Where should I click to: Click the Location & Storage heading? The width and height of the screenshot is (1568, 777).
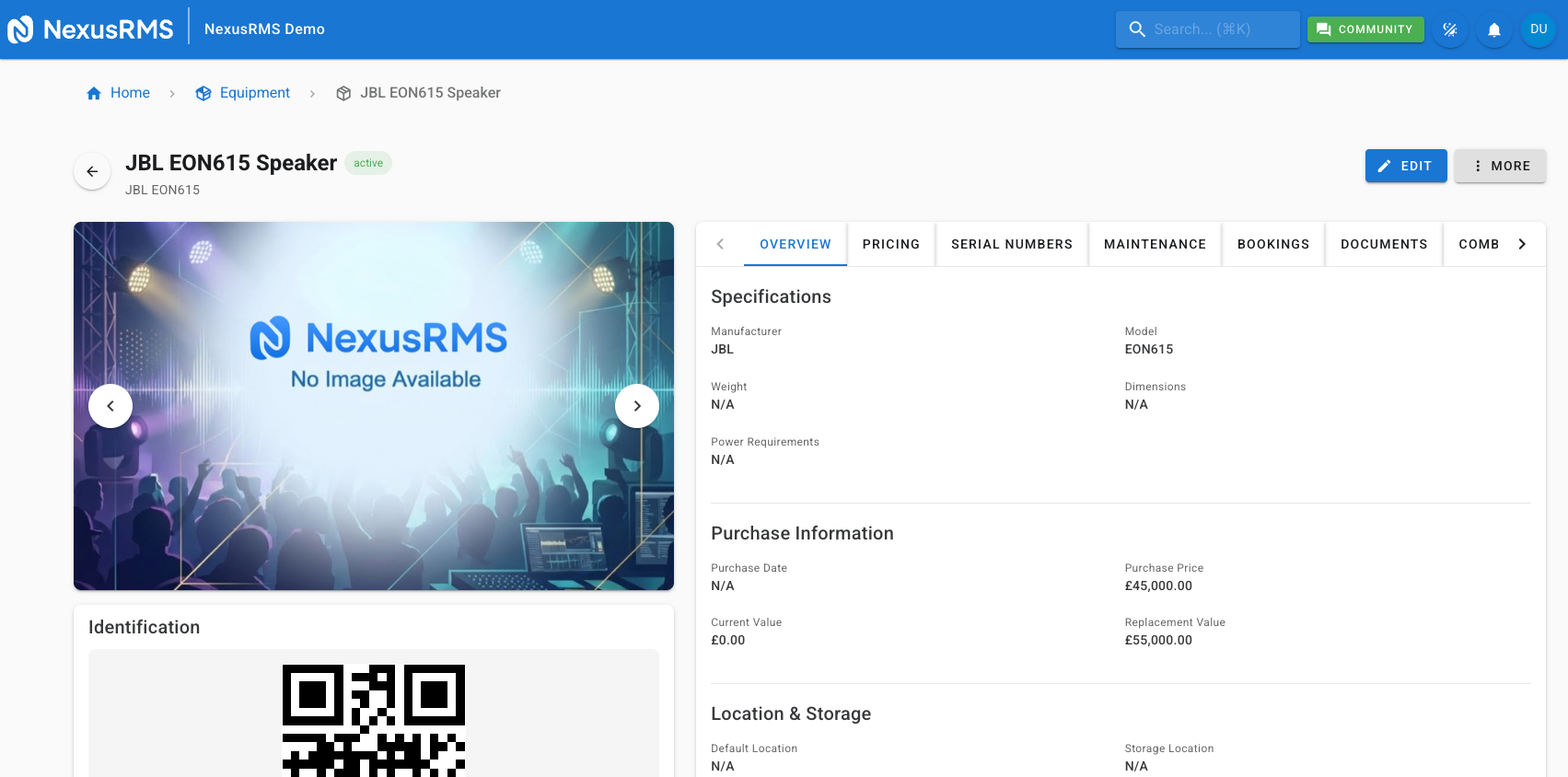pyautogui.click(x=791, y=713)
